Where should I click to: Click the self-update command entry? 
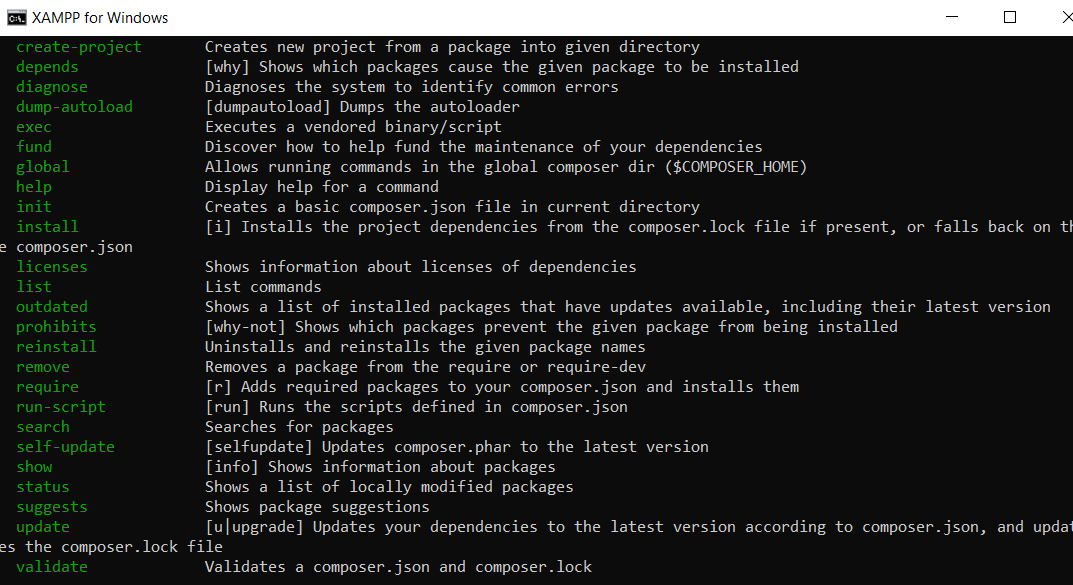coord(66,447)
